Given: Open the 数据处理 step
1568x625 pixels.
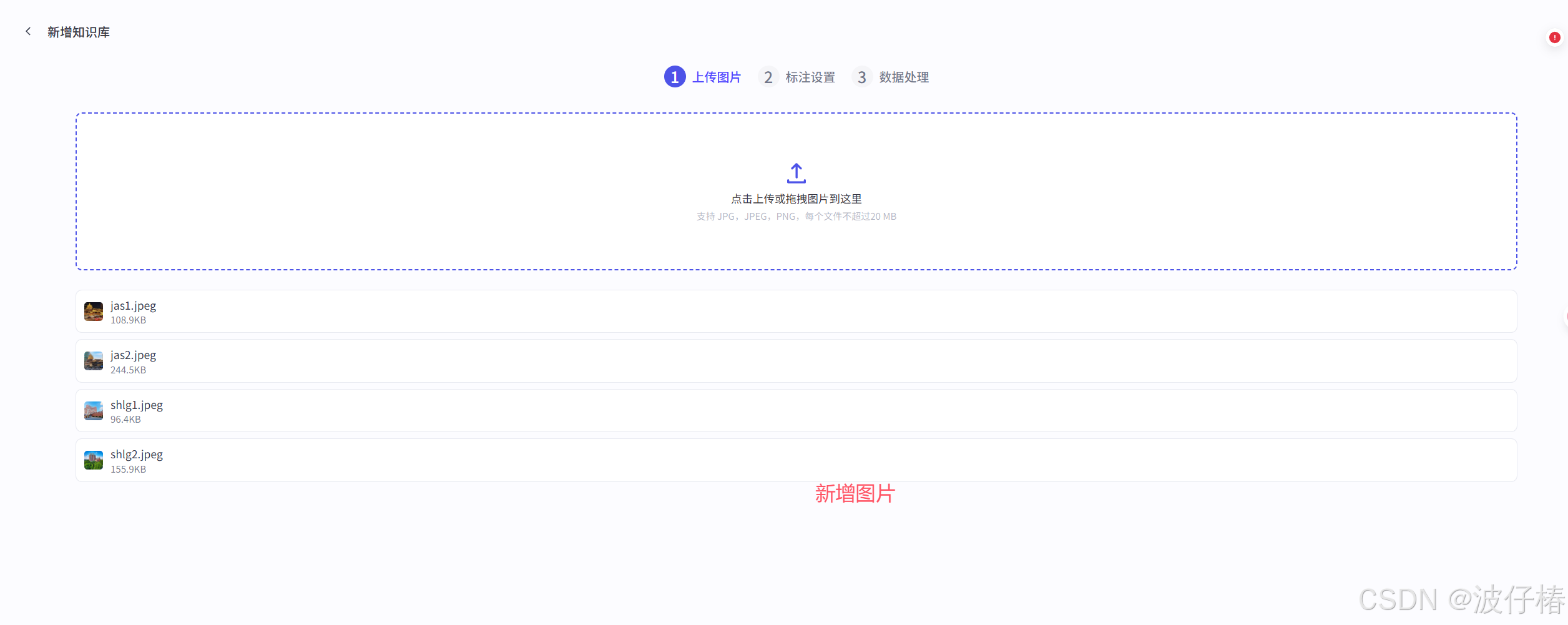Looking at the screenshot, I should tap(903, 77).
